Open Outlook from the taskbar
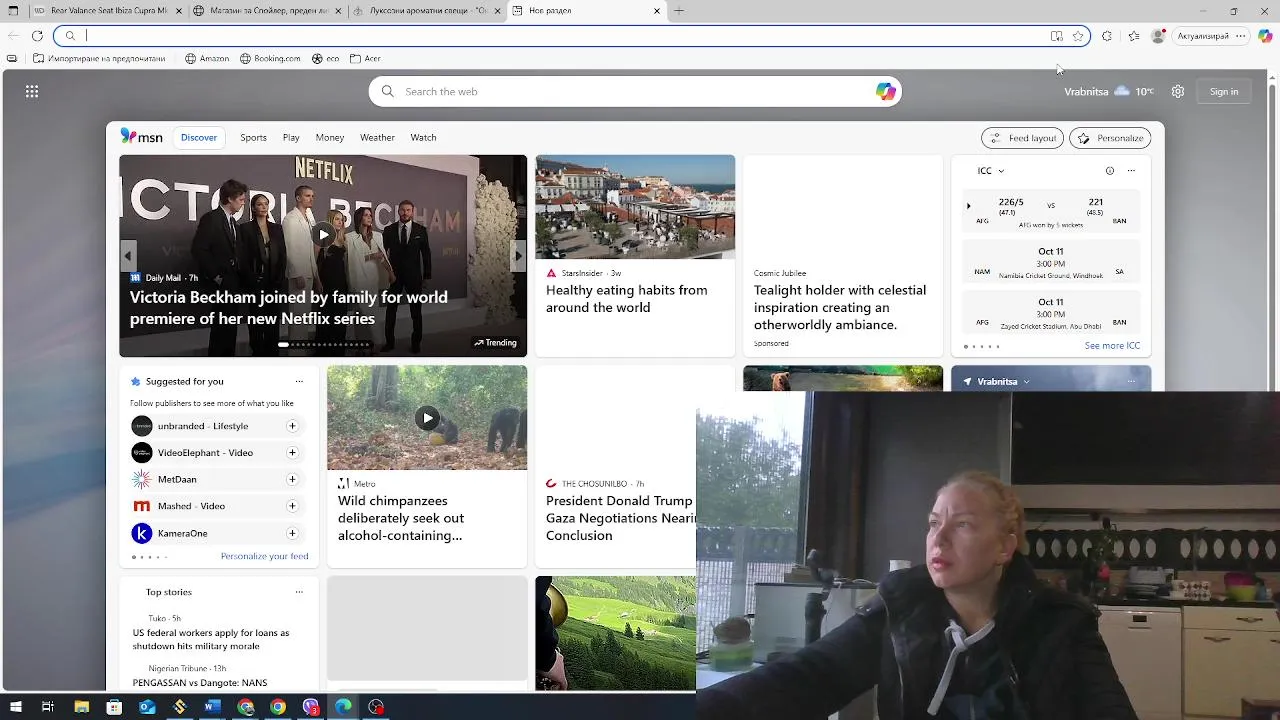 click(x=147, y=707)
